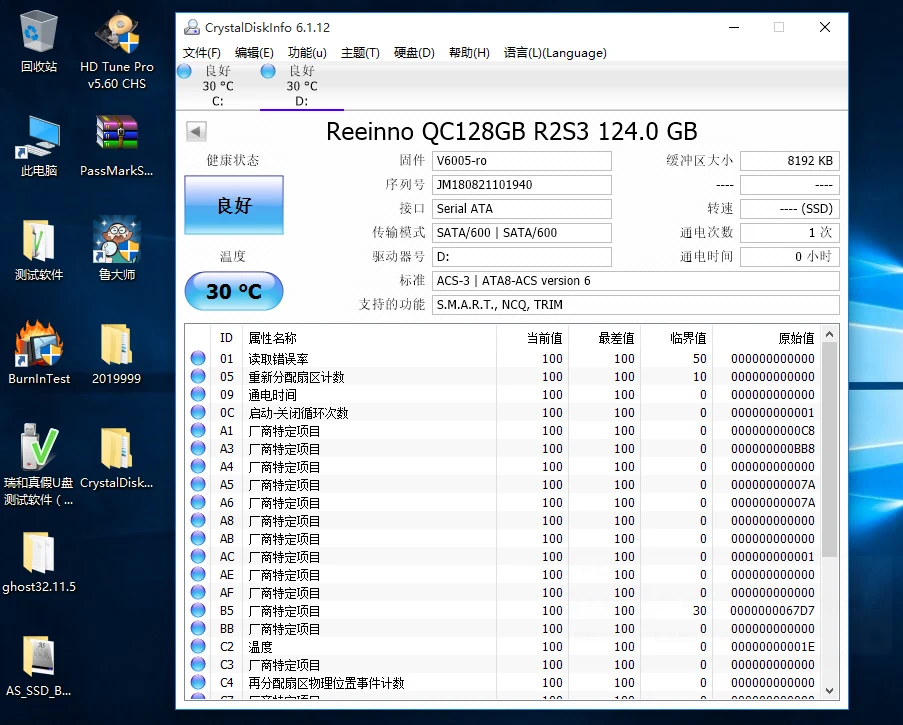Viewport: 903px width, 725px height.
Task: Click the firmware field V6005-ro
Action: click(x=521, y=161)
